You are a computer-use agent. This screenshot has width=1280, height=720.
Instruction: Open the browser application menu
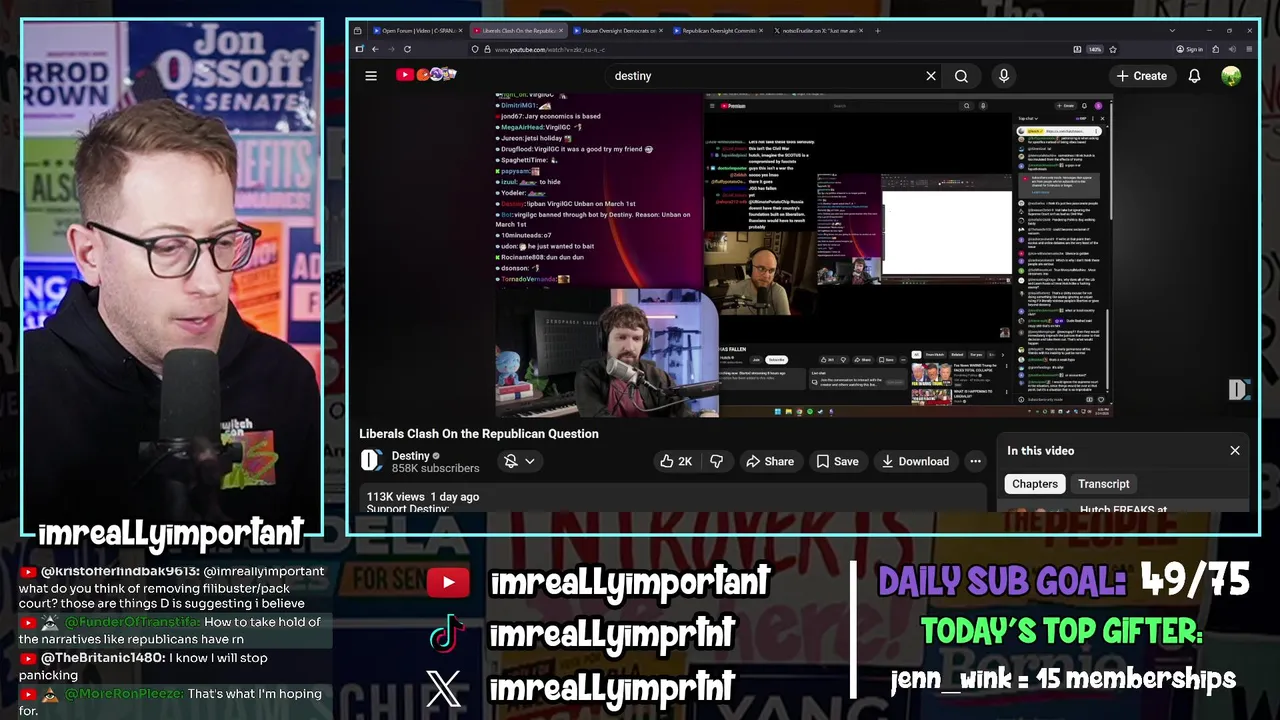pyautogui.click(x=1250, y=49)
